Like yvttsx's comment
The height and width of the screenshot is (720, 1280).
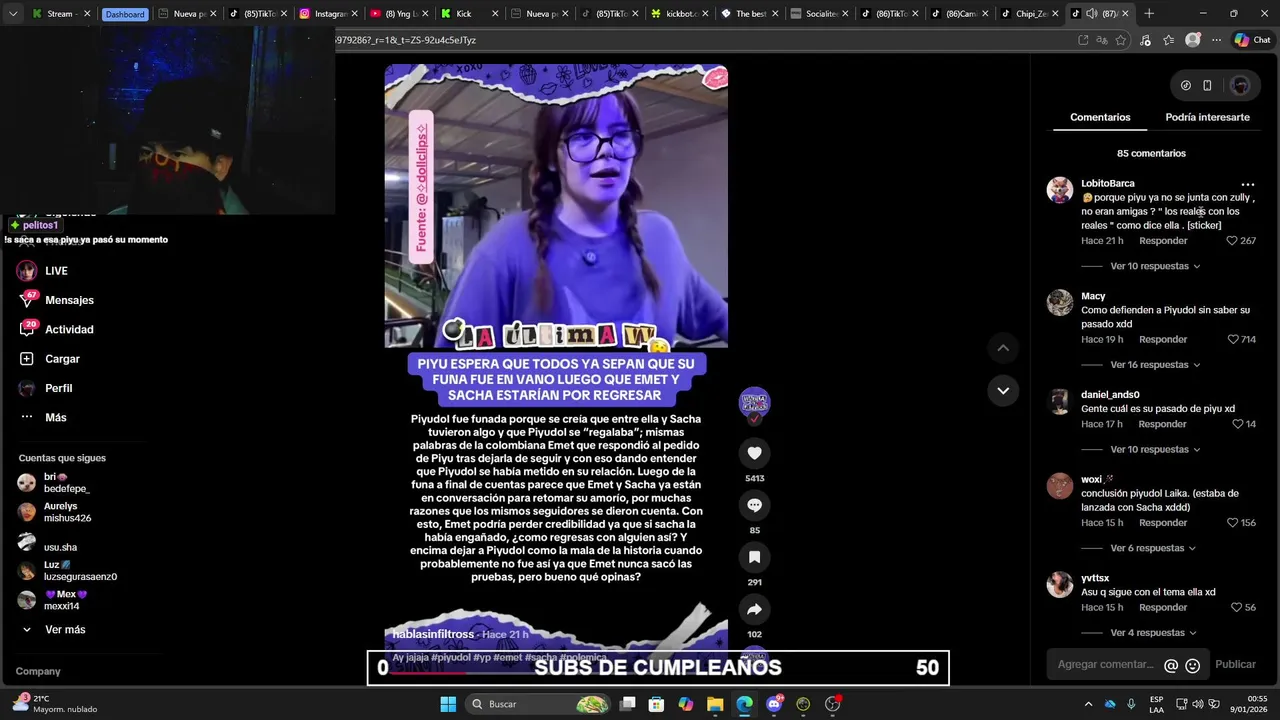click(x=1236, y=608)
